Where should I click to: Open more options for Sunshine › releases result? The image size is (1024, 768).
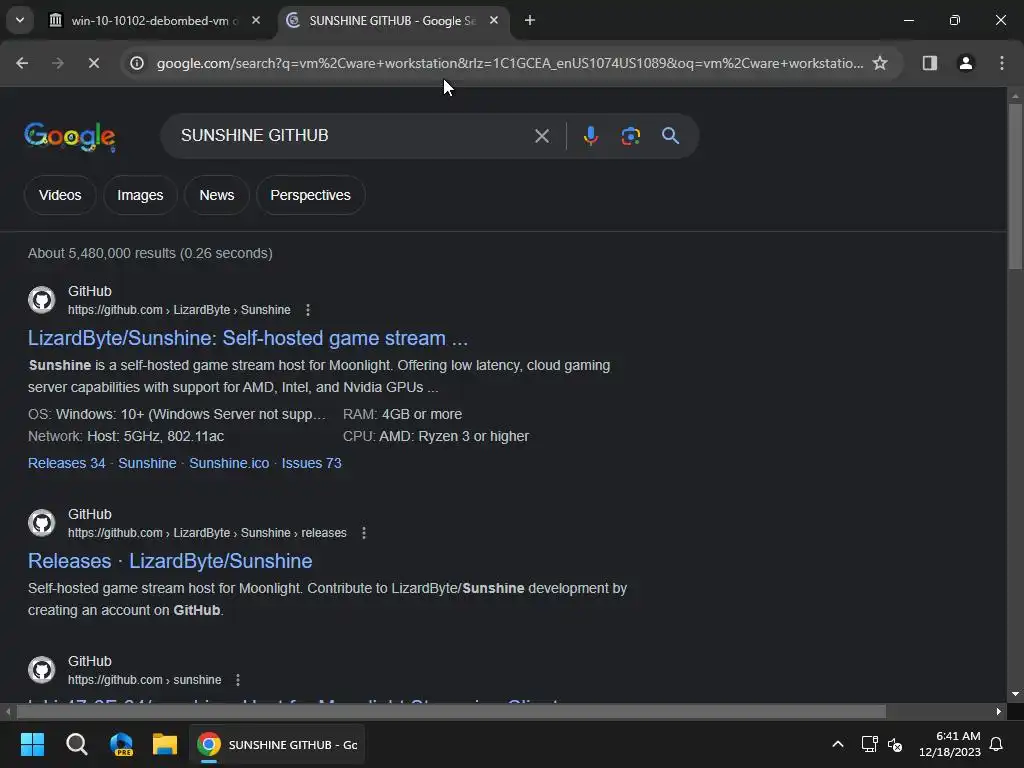pyautogui.click(x=364, y=533)
